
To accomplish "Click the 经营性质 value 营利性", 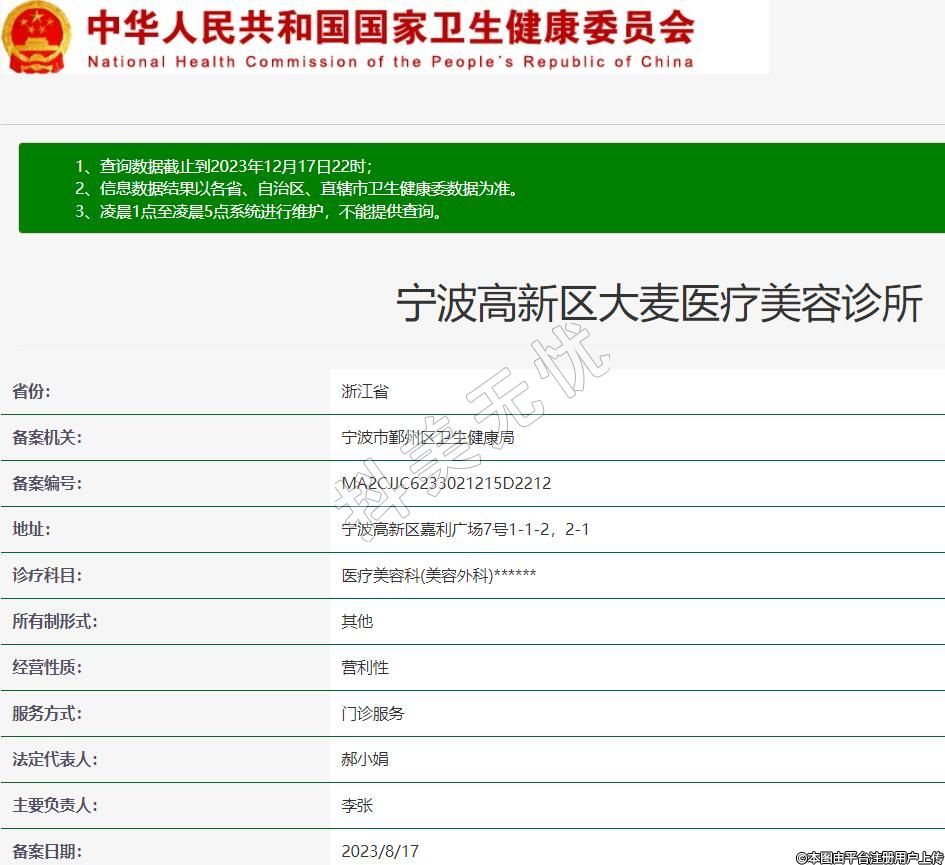I will click(x=365, y=667).
